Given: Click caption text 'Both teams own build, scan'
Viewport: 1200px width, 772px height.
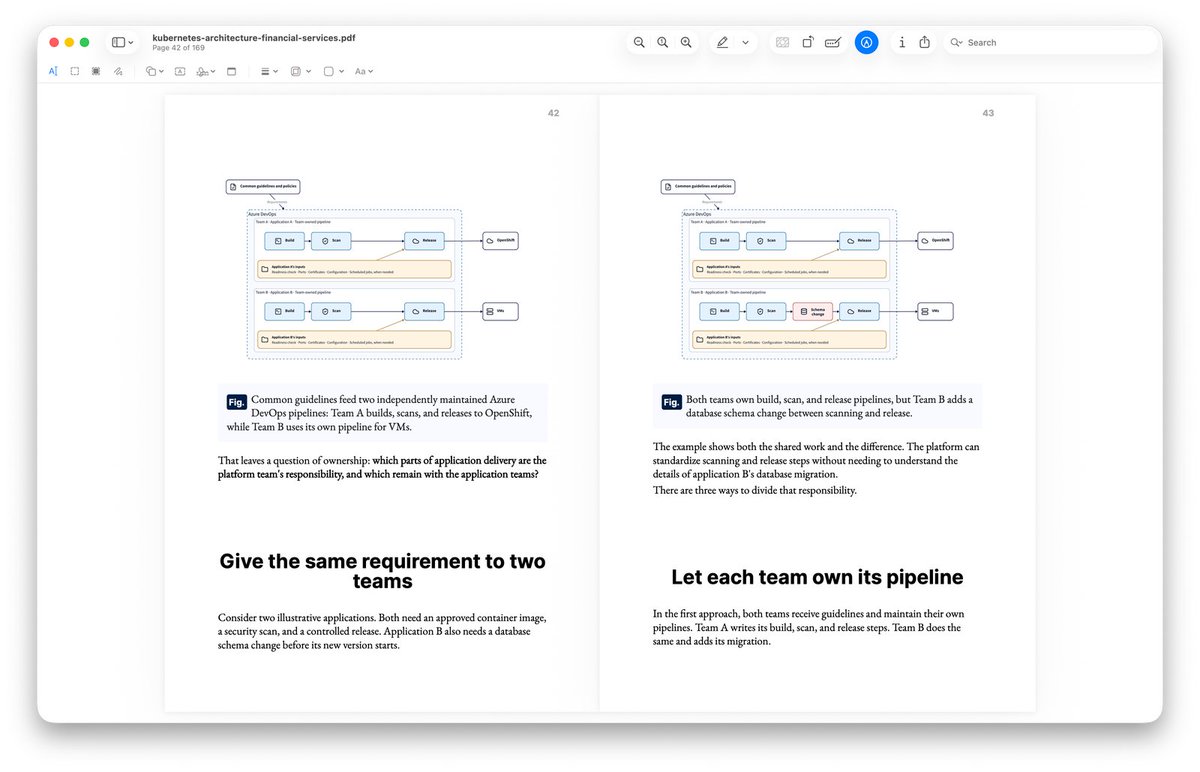Looking at the screenshot, I should (x=829, y=406).
